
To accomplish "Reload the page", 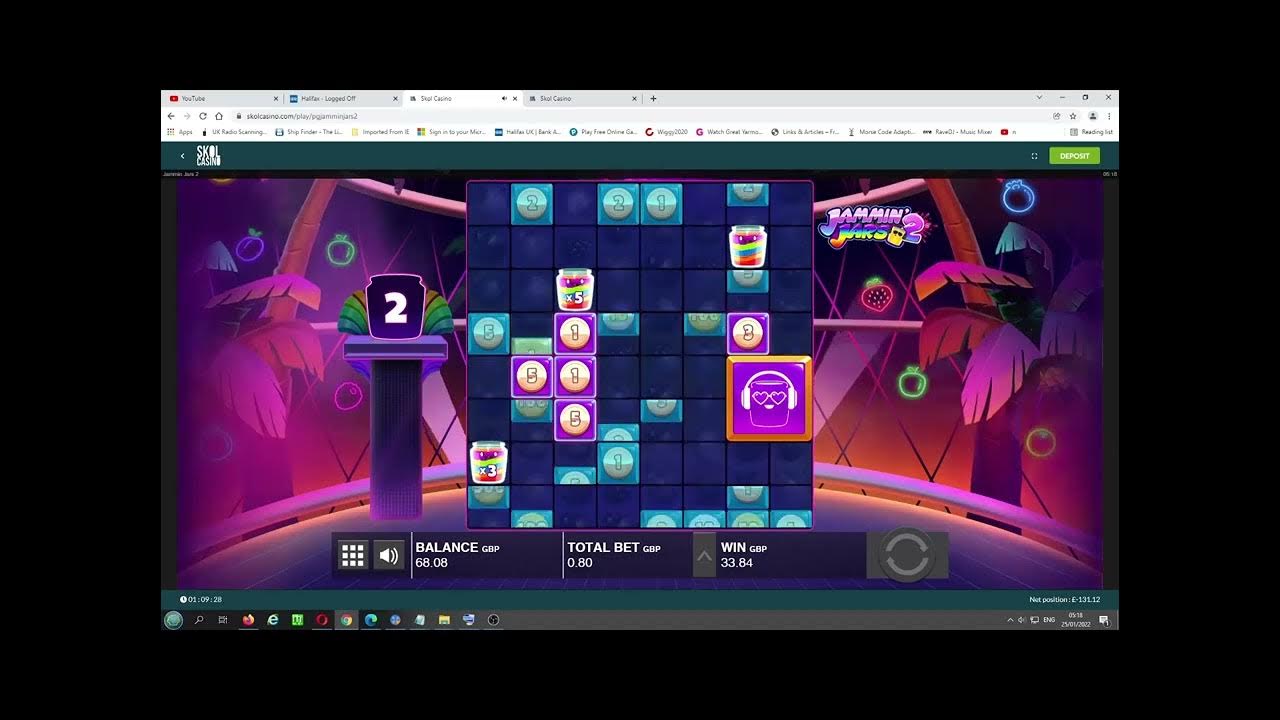I will click(203, 116).
